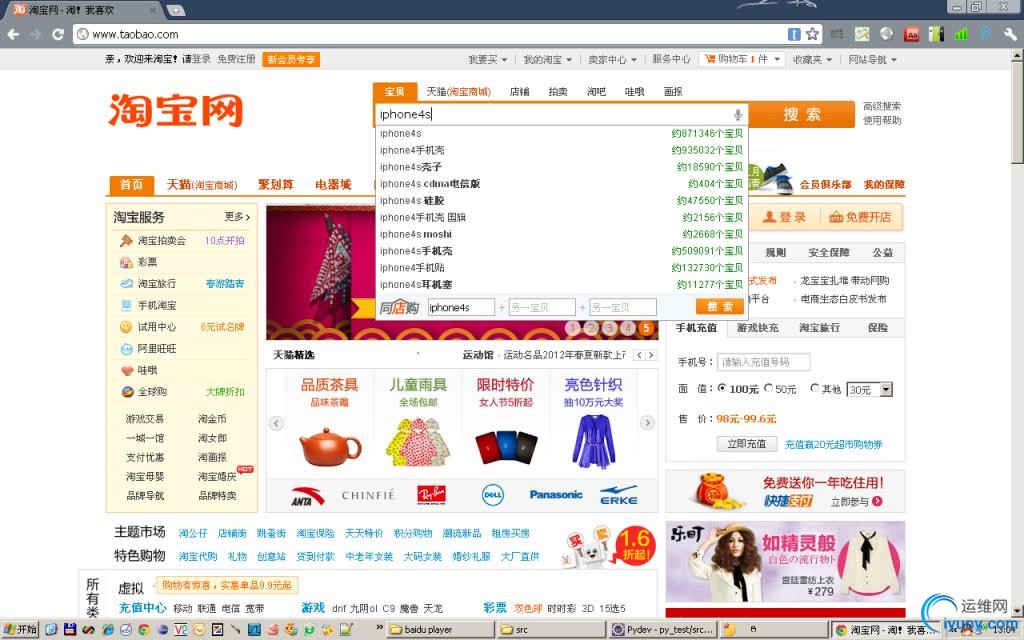Click the Panasonic brand logo
This screenshot has height=640, width=1024.
556,494
